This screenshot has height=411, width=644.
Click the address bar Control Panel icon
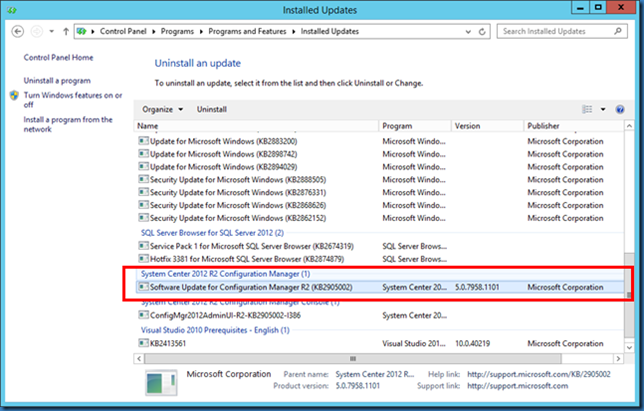[82, 31]
